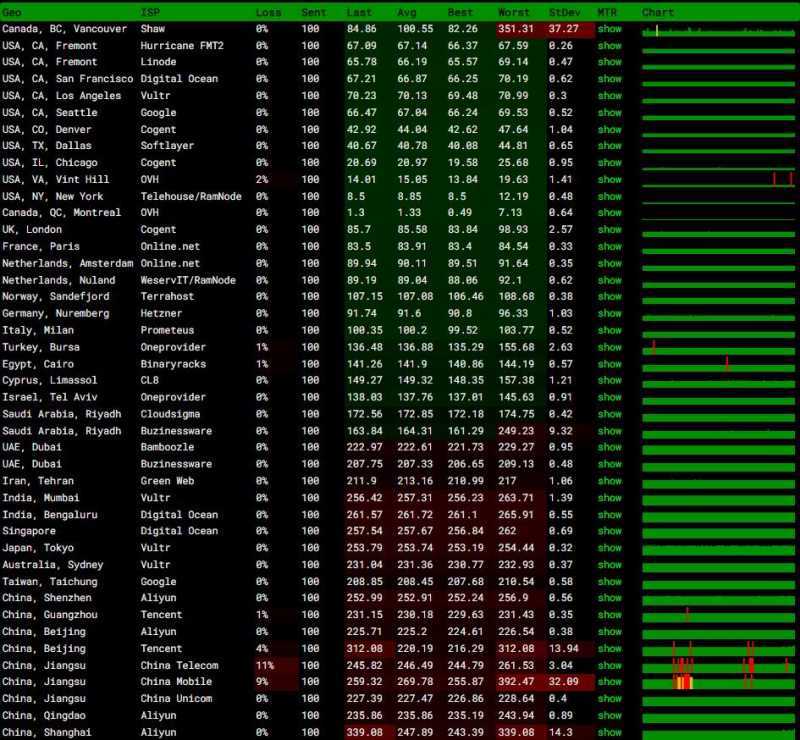Open MTR 'show' link for Vancouver Shaw
Viewport: 800px width, 740px height.
tap(610, 29)
